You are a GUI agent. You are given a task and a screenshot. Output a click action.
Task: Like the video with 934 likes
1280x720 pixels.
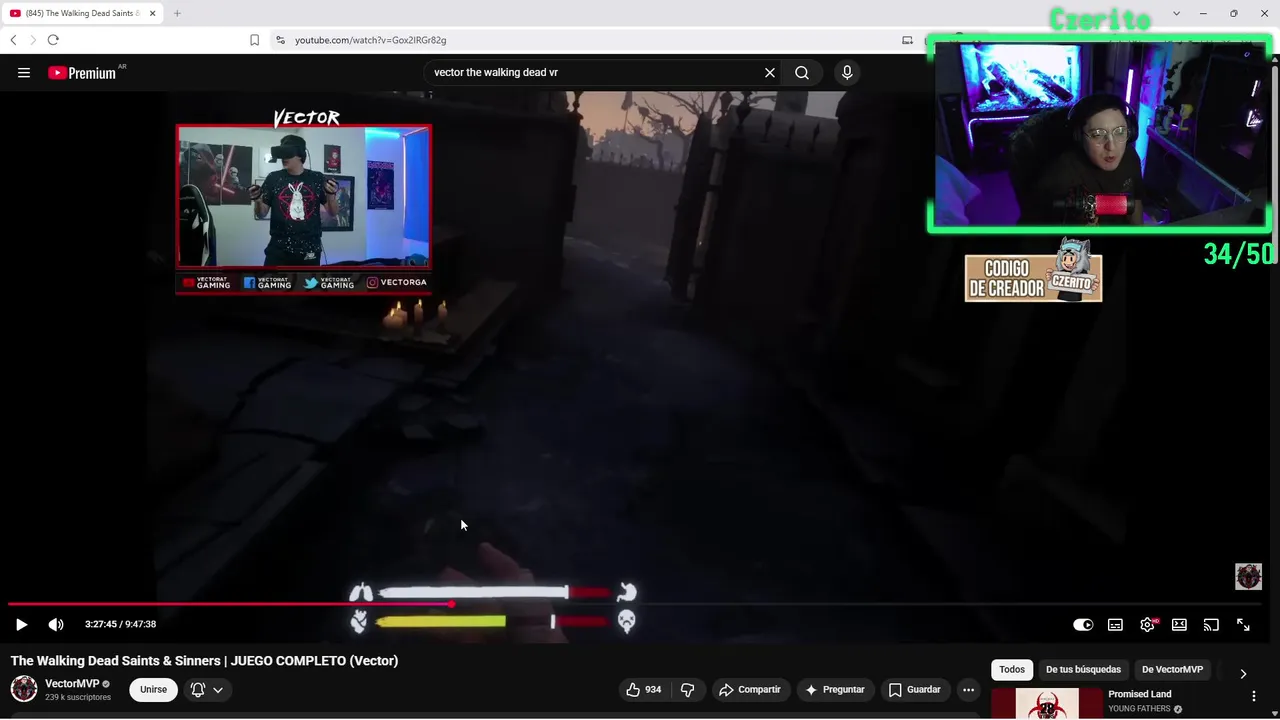pos(643,690)
